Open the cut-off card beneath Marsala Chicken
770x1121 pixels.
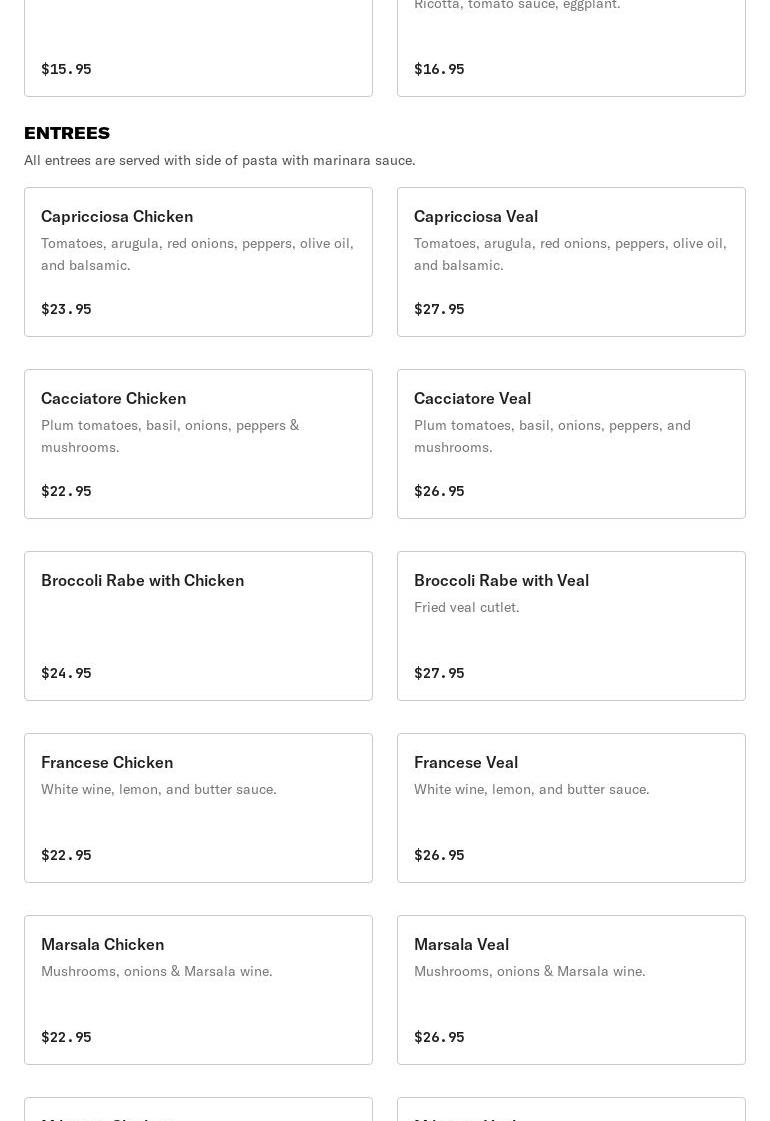tap(198, 1110)
